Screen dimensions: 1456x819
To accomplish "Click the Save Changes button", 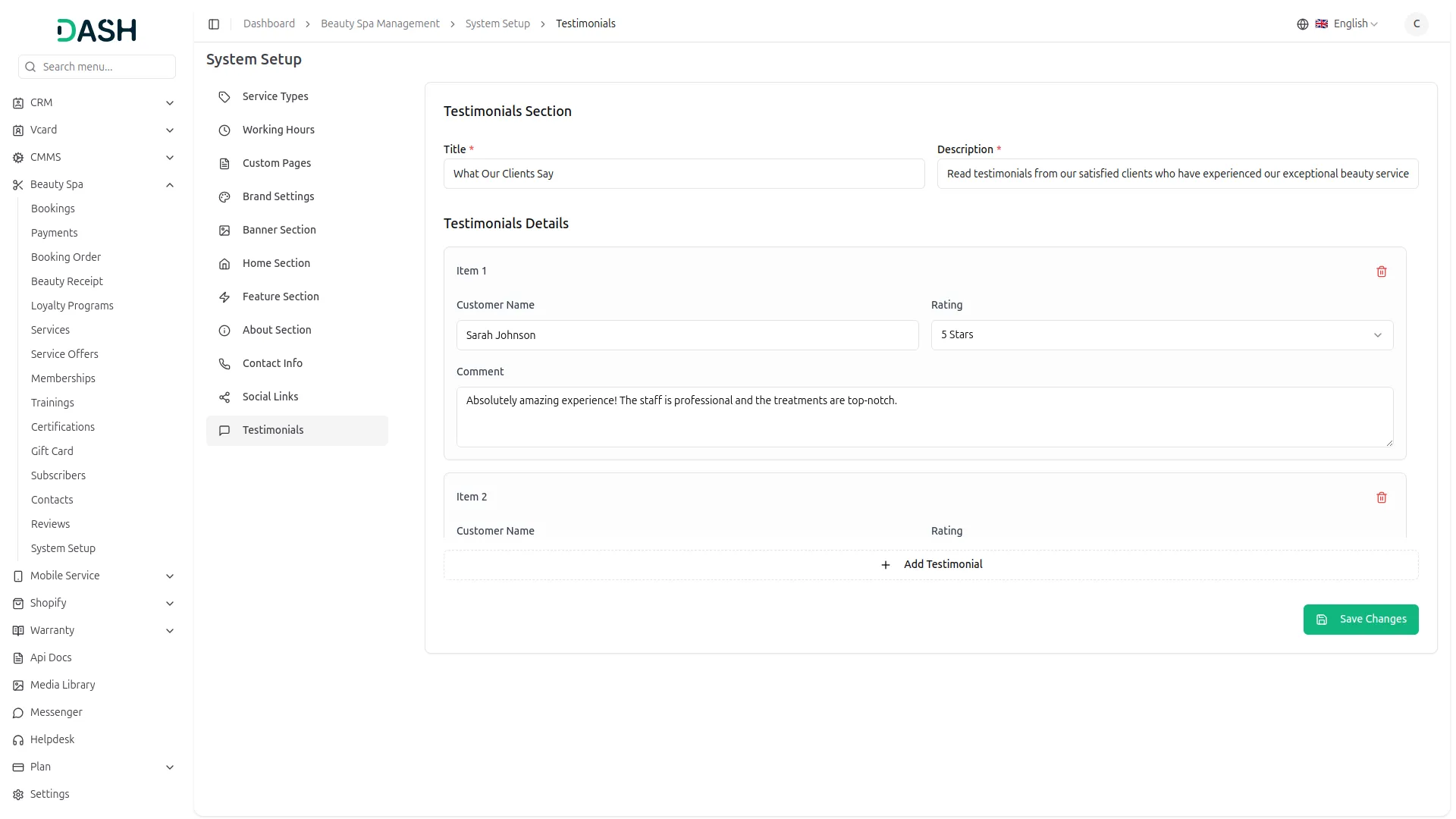I will click(x=1360, y=620).
